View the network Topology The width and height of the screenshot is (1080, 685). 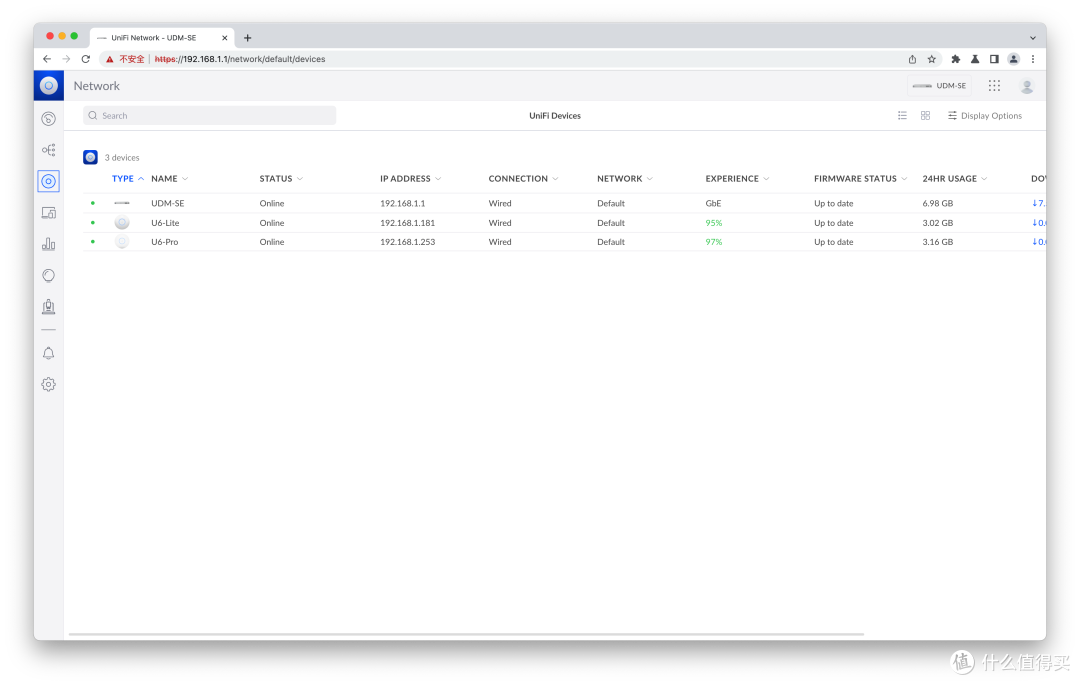[x=48, y=149]
